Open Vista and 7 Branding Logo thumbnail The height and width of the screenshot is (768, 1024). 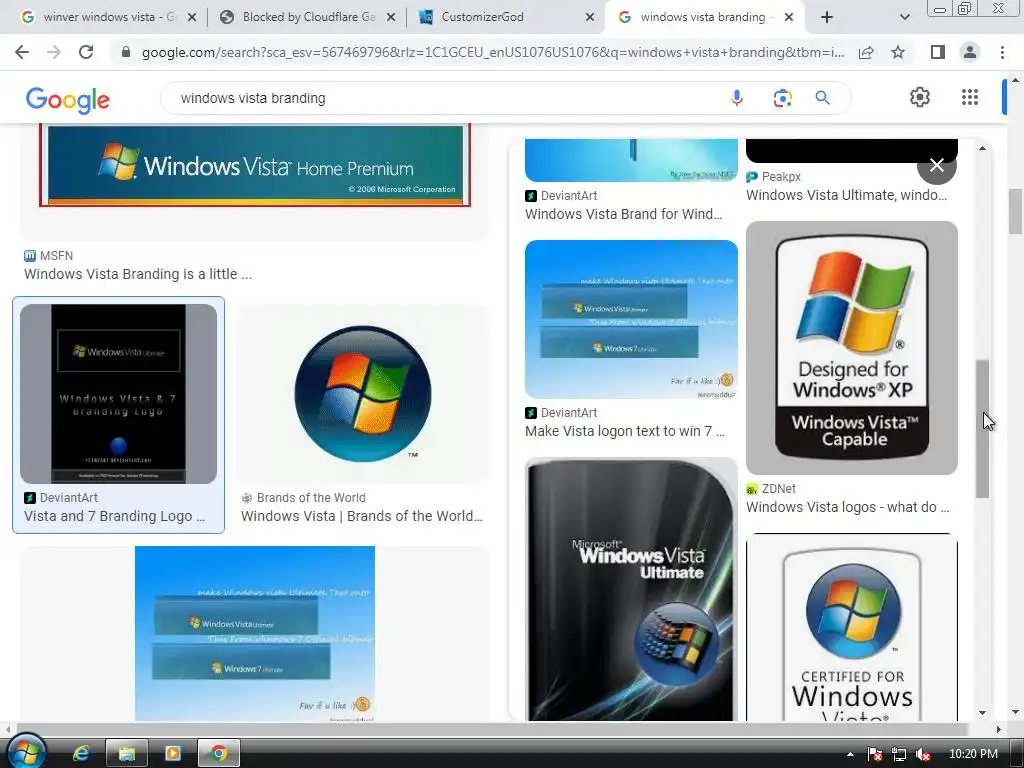point(118,394)
